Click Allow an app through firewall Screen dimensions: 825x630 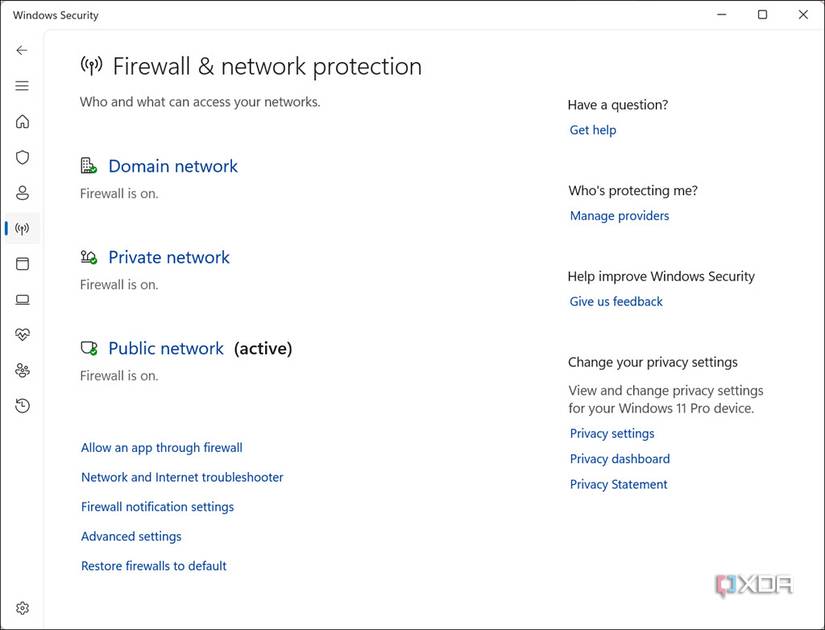(162, 448)
